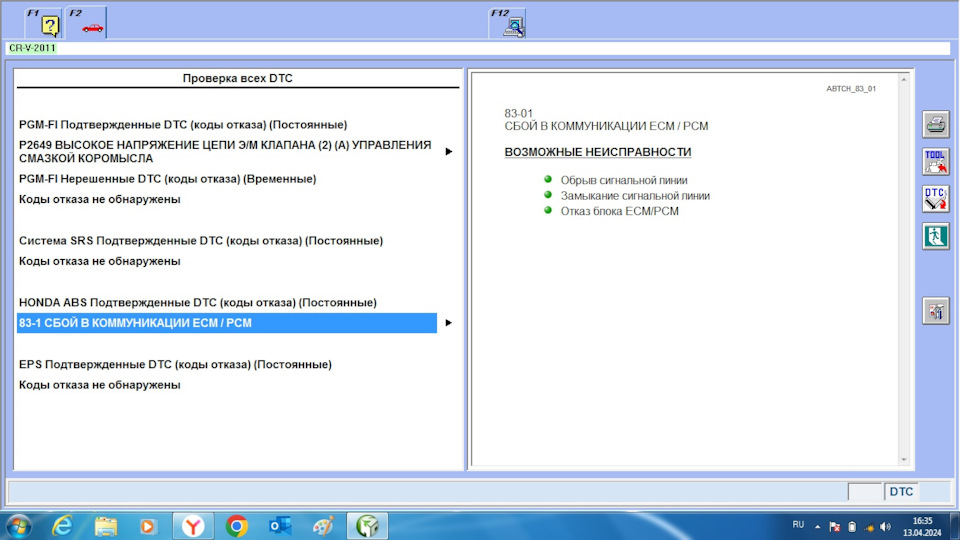960x540 pixels.
Task: Click the F2 red car vehicle icon
Action: [86, 23]
